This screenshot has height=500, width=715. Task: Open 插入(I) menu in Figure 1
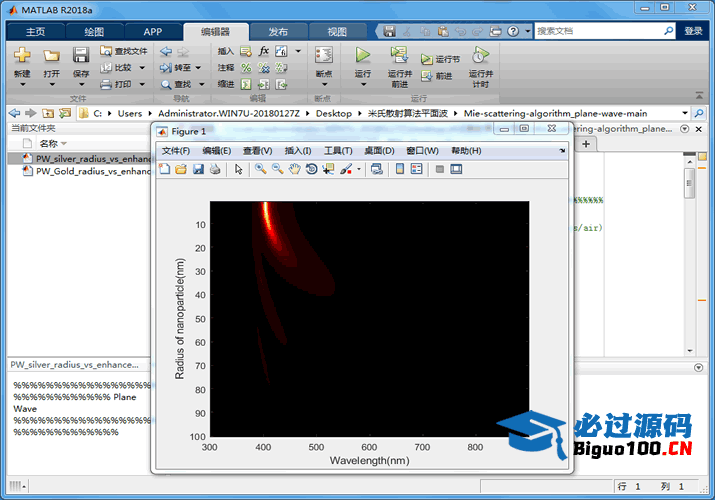(x=298, y=151)
